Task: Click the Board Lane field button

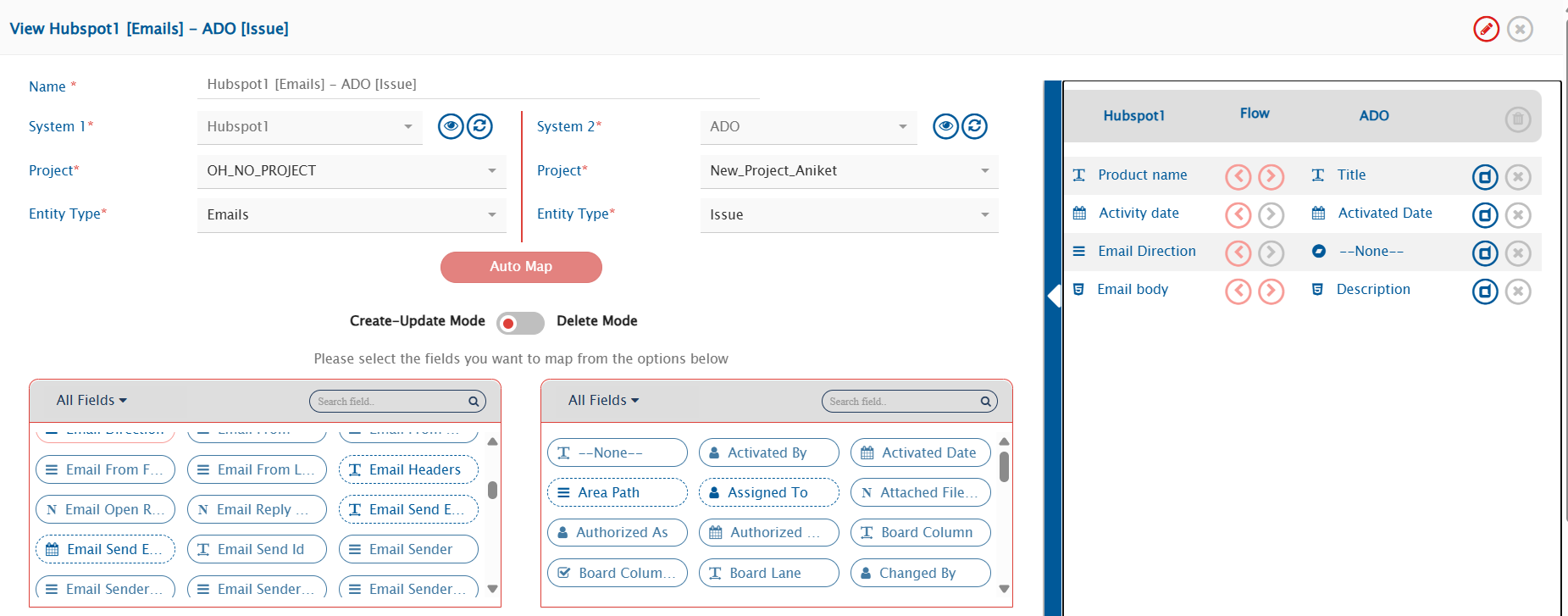Action: click(768, 573)
